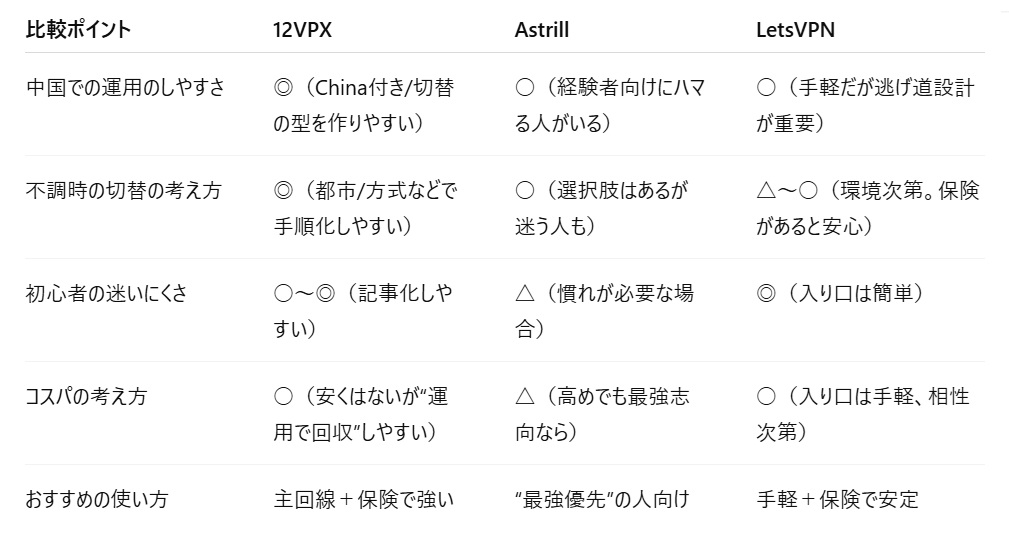
Task: Select the 不調時の切替の考え方 row label
Action: pyautogui.click(x=124, y=191)
